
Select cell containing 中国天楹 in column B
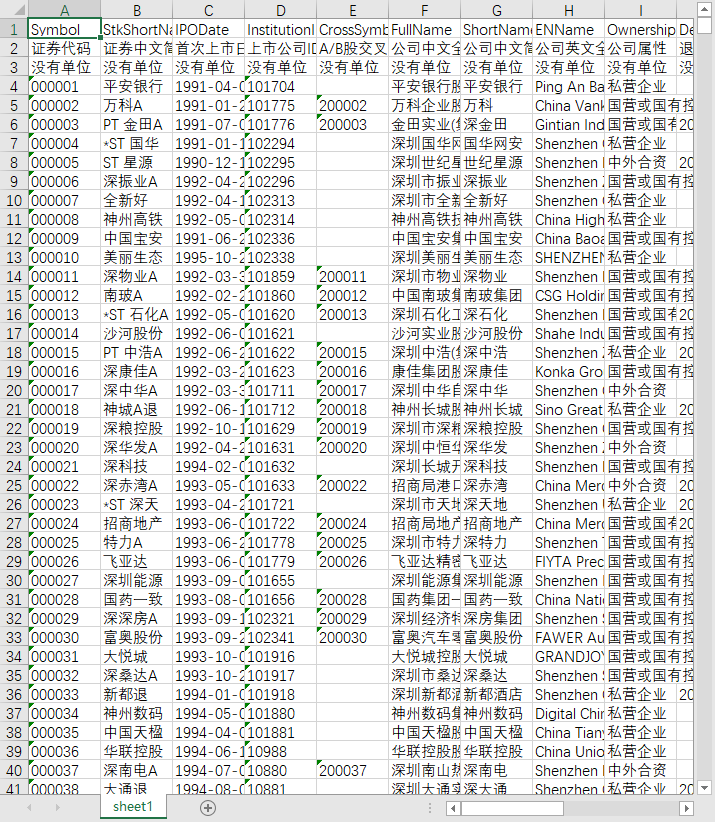click(137, 732)
